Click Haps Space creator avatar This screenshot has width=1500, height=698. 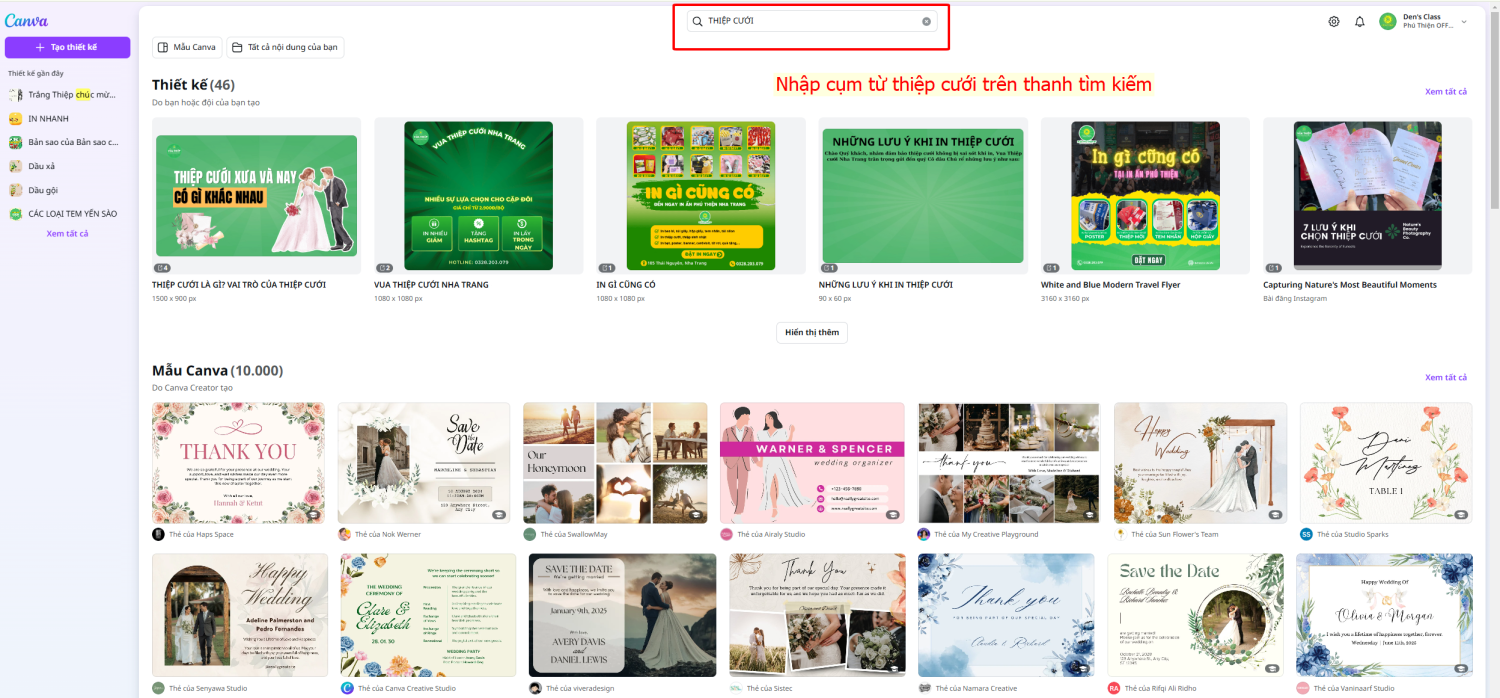[158, 534]
